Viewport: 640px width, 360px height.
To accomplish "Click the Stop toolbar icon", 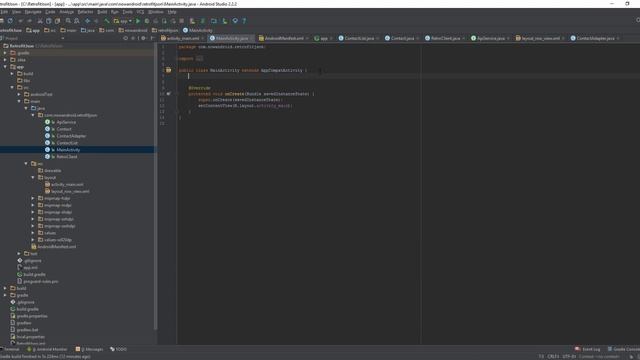I will 182,21.
